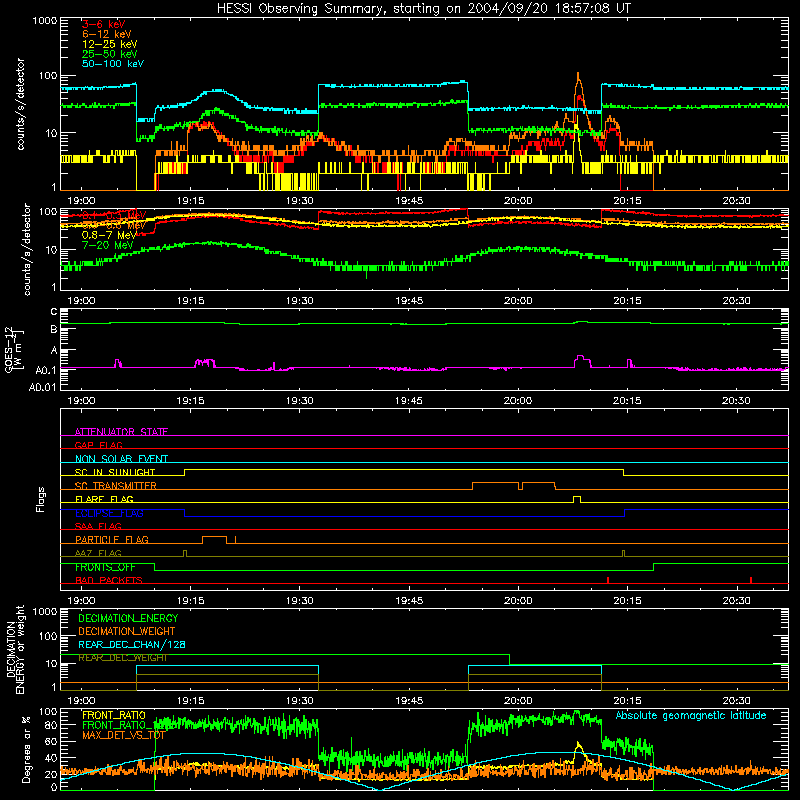Select the NON_SOLAR_EVENT flag label
The width and height of the screenshot is (800, 800).
(121, 459)
